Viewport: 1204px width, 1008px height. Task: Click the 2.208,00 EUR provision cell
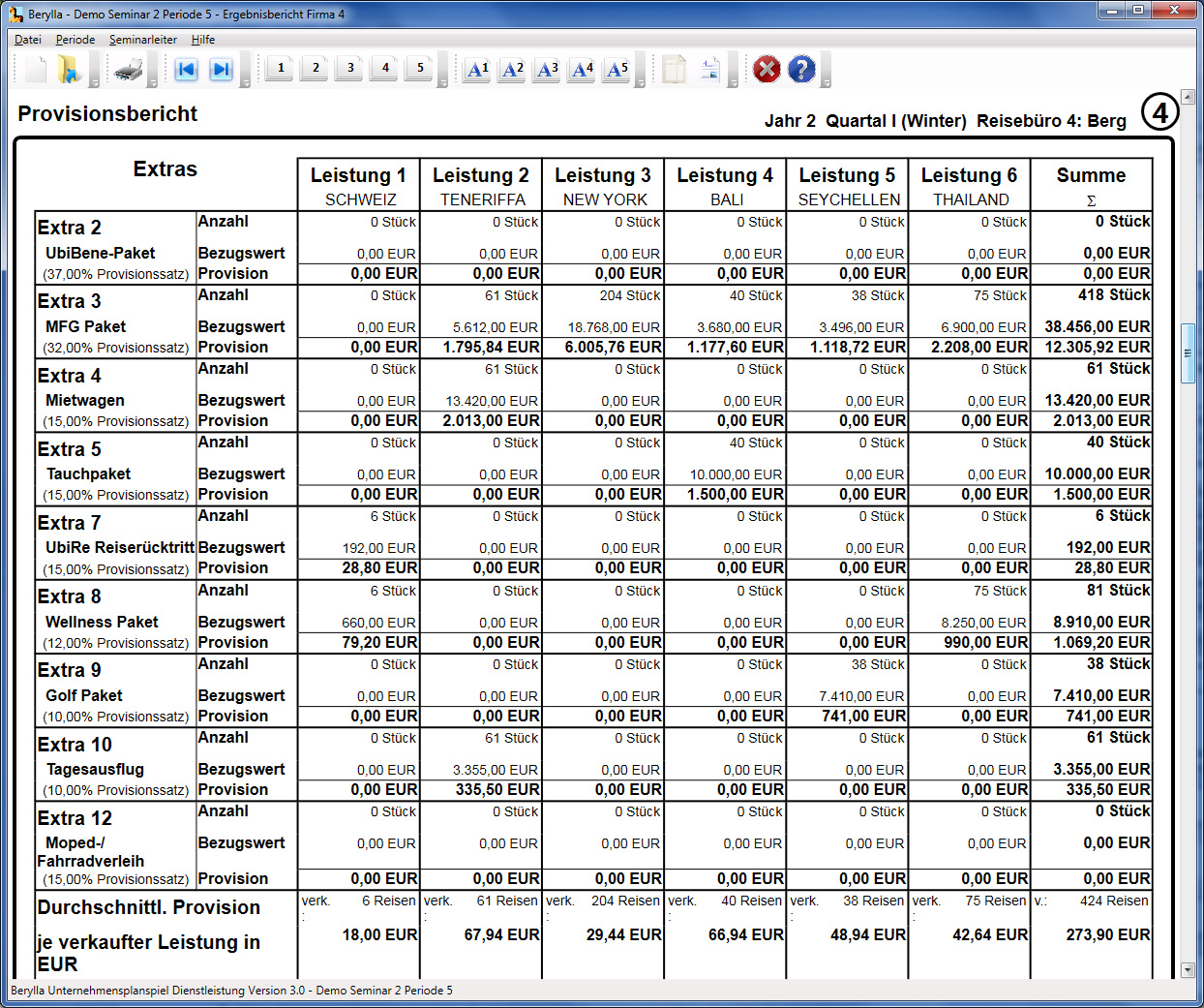point(979,347)
